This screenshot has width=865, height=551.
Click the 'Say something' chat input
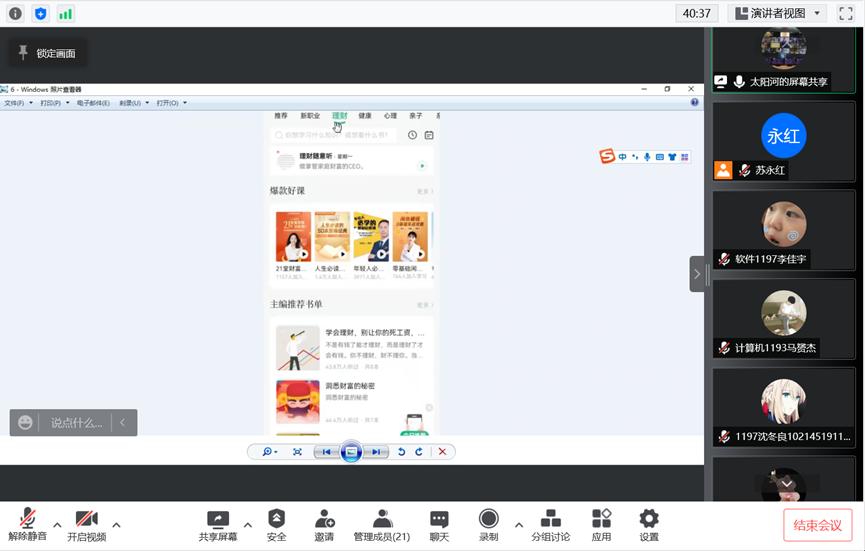[76, 423]
